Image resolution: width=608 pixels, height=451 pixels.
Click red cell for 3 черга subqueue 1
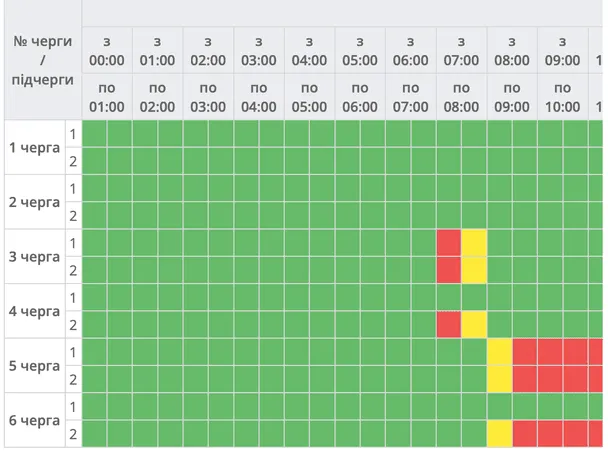448,243
